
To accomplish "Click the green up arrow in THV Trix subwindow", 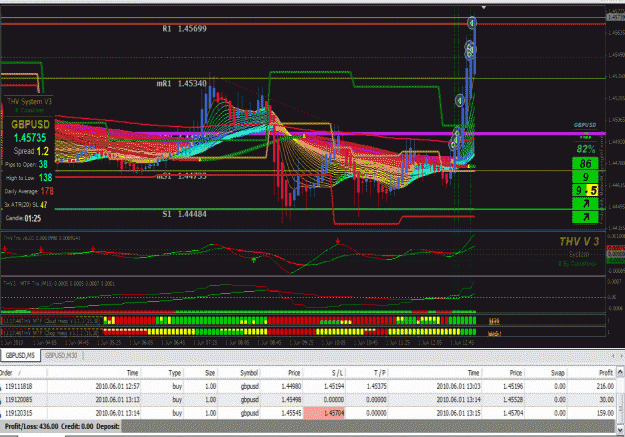I will pos(254,260).
